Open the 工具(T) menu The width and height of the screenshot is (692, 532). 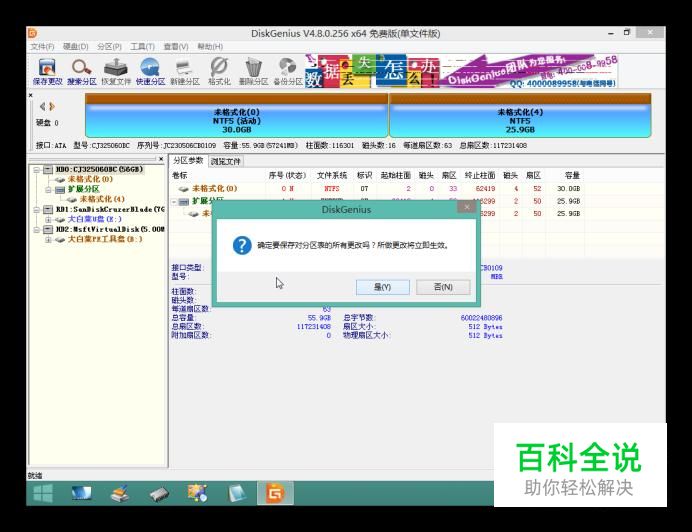[x=142, y=46]
